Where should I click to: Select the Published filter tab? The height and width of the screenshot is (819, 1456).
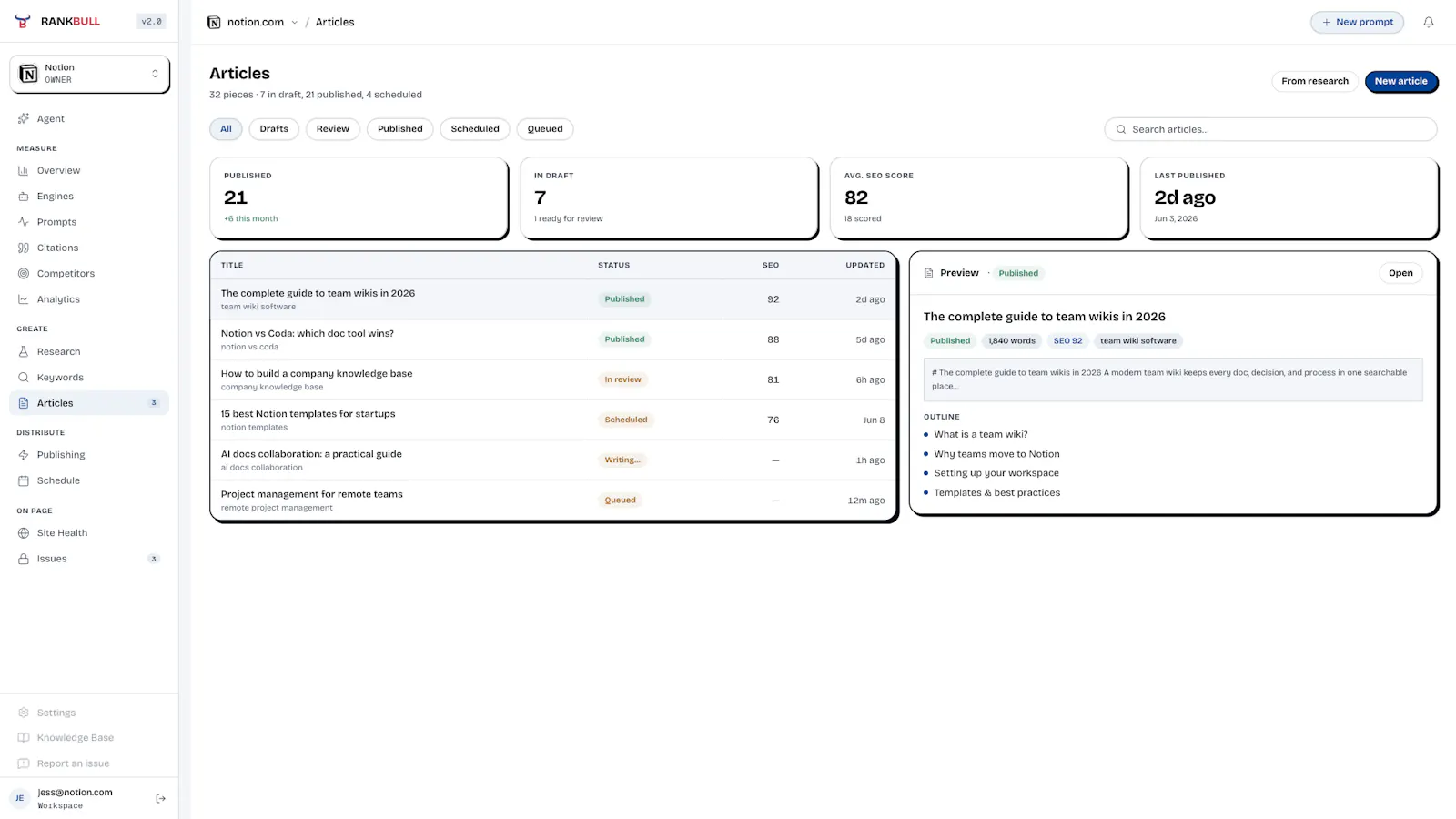coord(400,129)
